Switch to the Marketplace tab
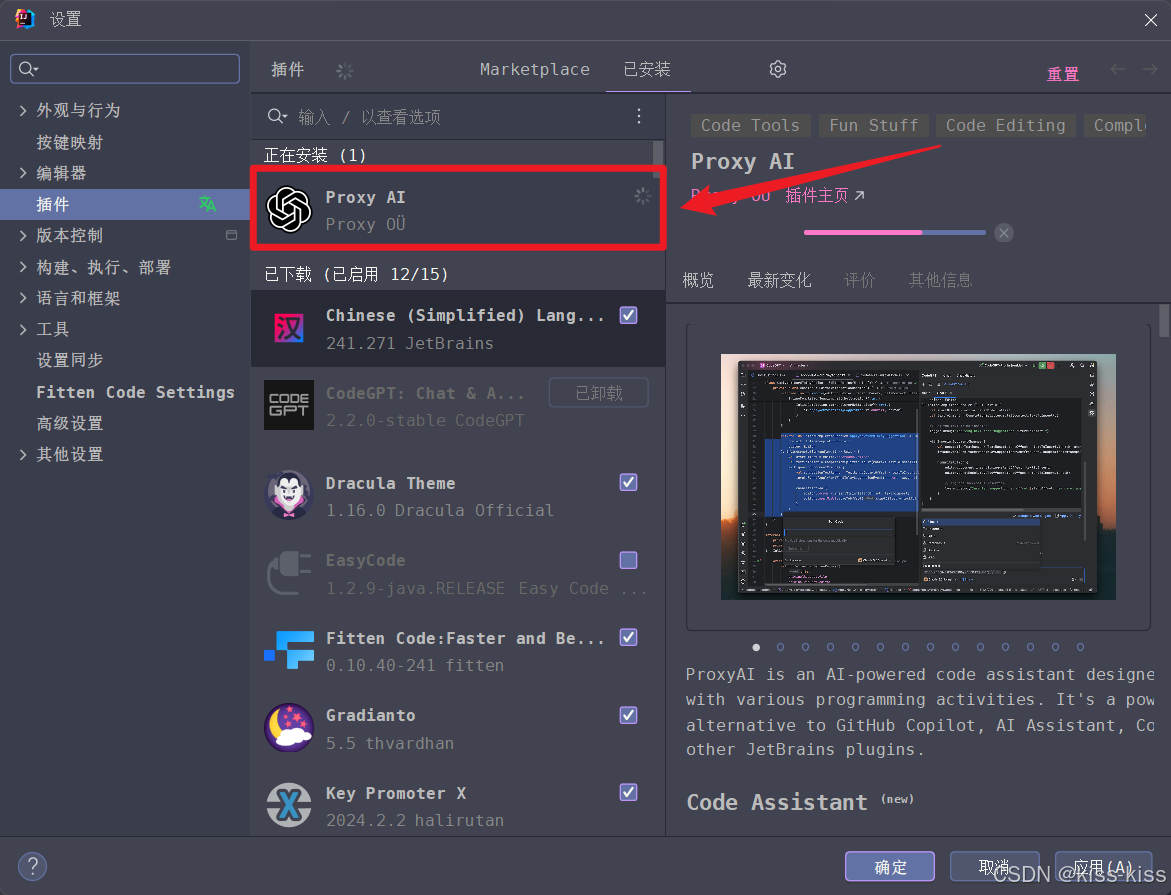The image size is (1171, 895). click(x=535, y=69)
